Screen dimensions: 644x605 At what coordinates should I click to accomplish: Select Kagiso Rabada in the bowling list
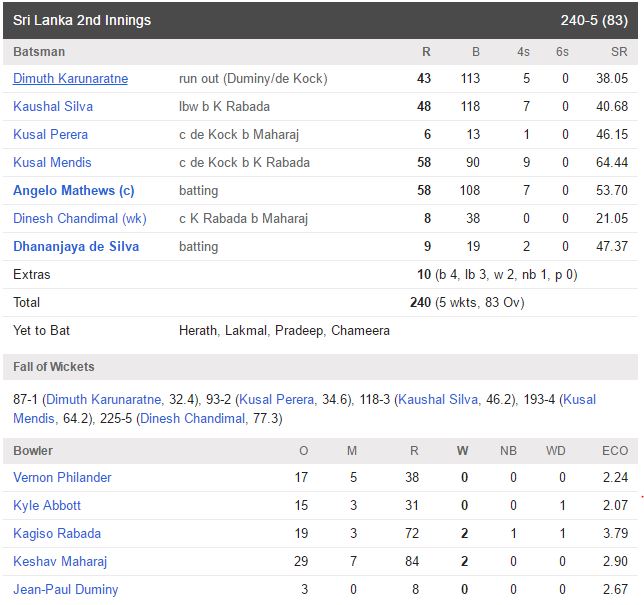[57, 534]
